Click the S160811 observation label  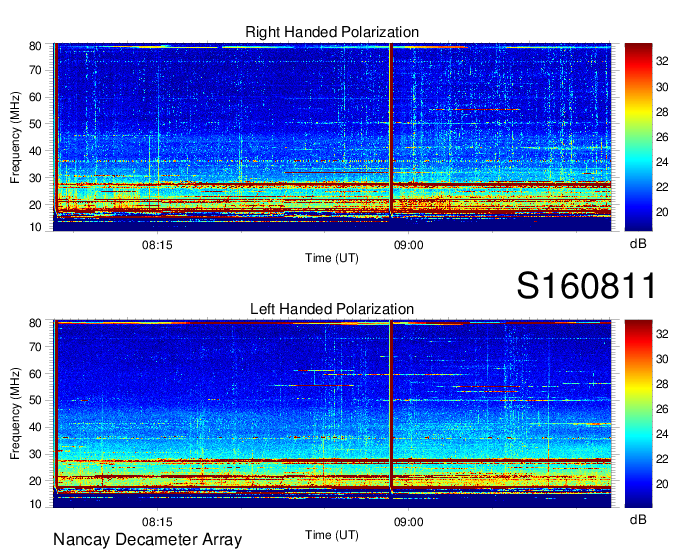586,286
